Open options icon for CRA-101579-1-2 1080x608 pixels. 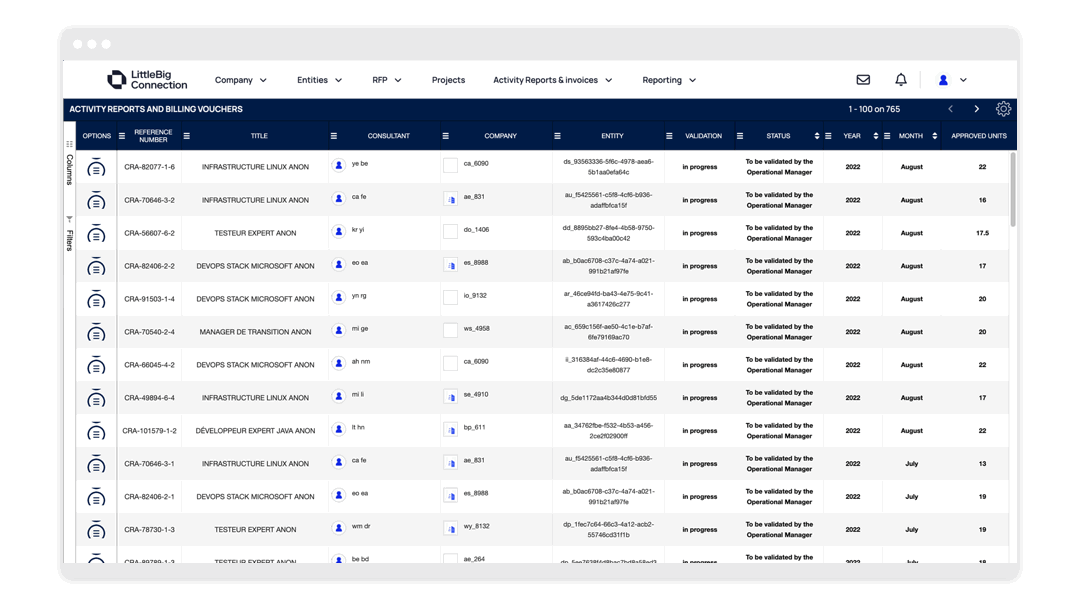tap(96, 432)
